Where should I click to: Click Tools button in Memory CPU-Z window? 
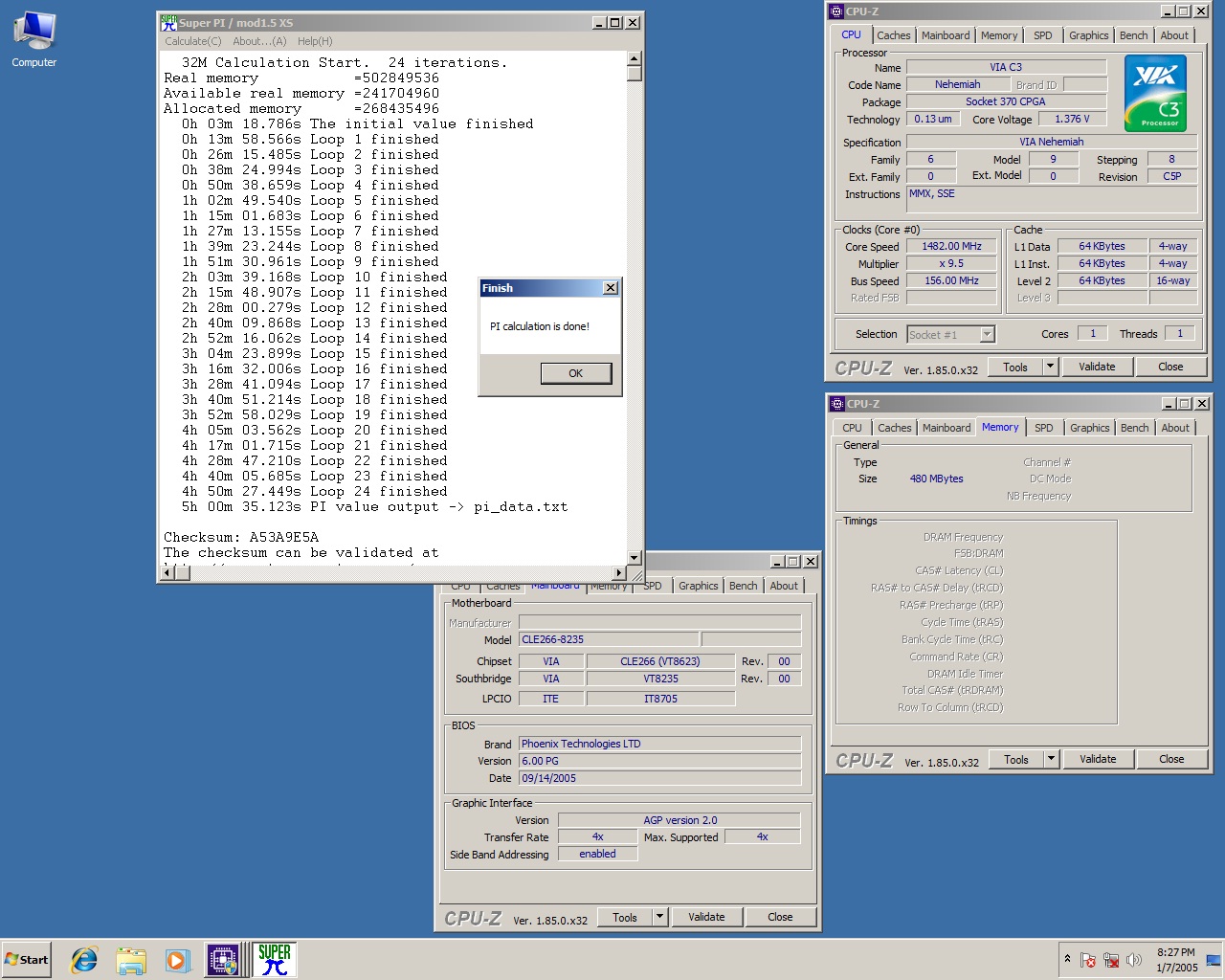click(x=1016, y=759)
